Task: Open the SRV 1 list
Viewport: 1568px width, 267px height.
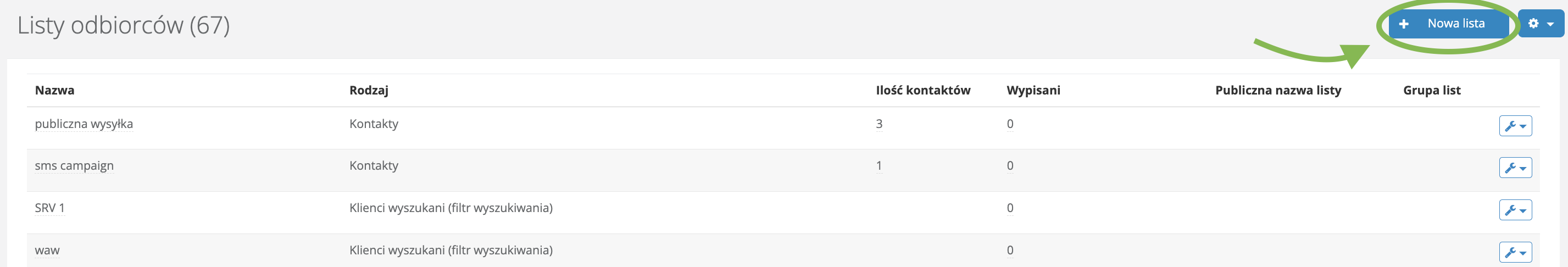Action: click(49, 208)
